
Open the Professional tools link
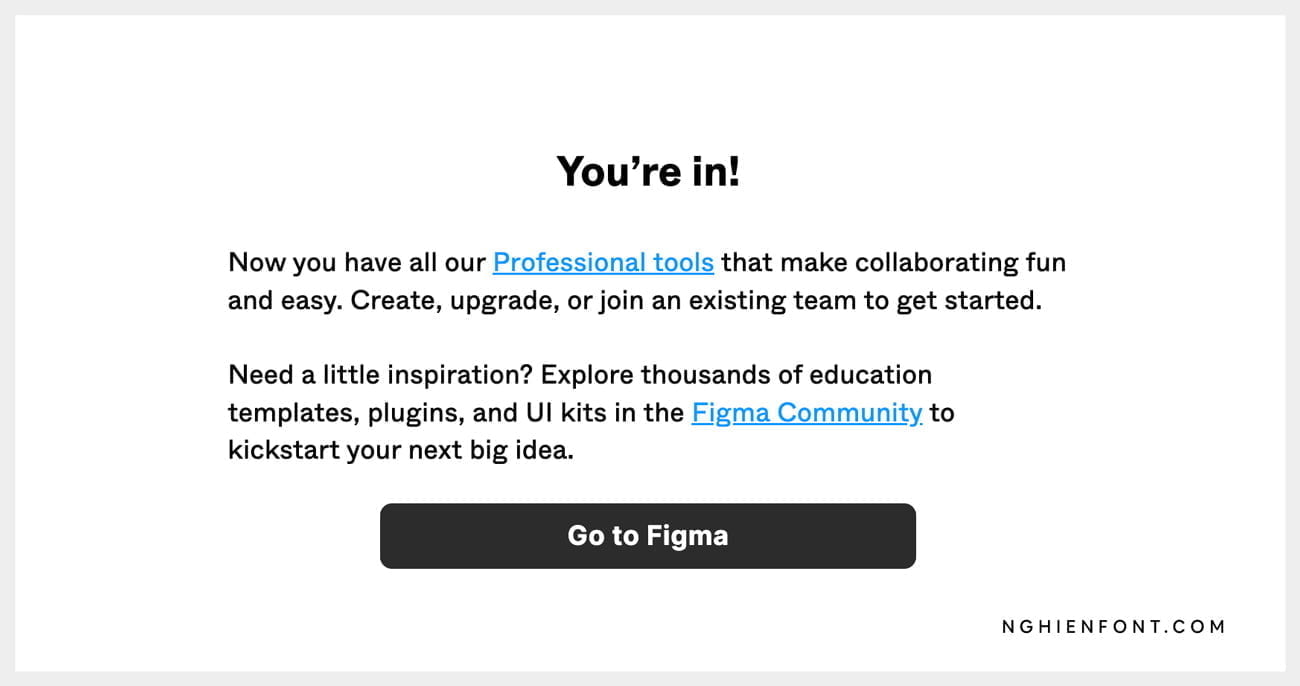[603, 263]
